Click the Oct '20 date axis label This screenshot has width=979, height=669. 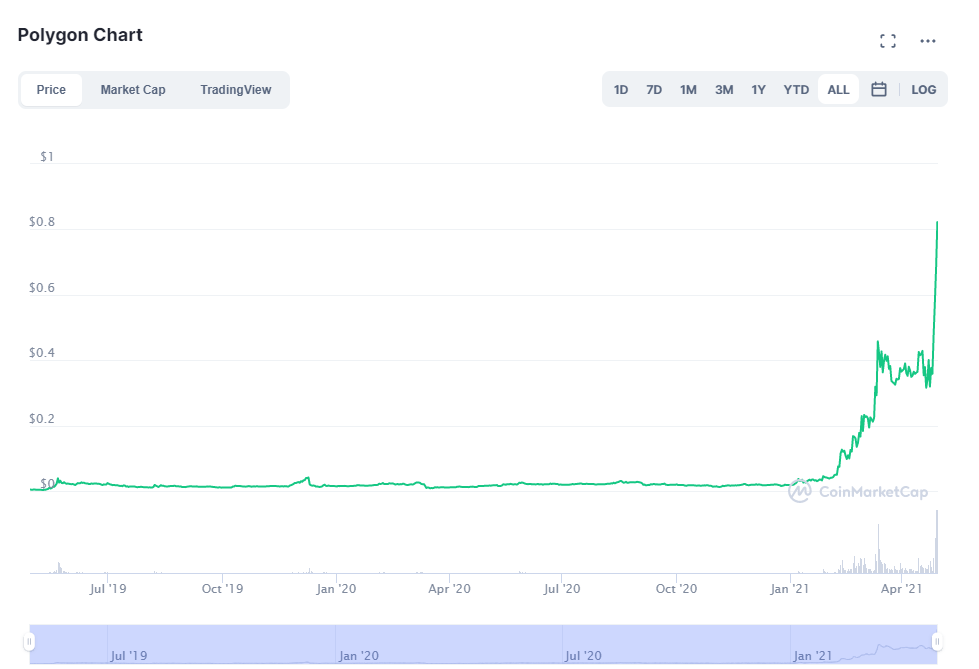[x=676, y=588]
